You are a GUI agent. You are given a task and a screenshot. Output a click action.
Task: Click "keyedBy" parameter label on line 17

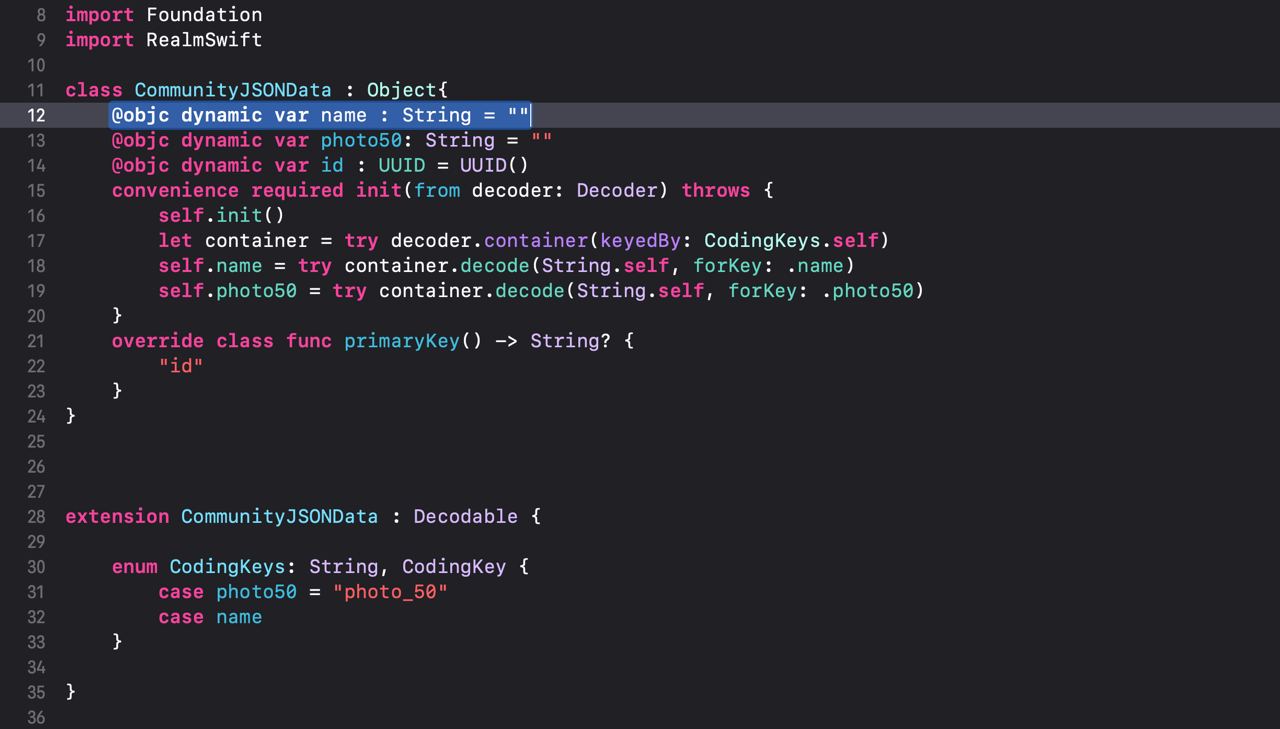(640, 240)
